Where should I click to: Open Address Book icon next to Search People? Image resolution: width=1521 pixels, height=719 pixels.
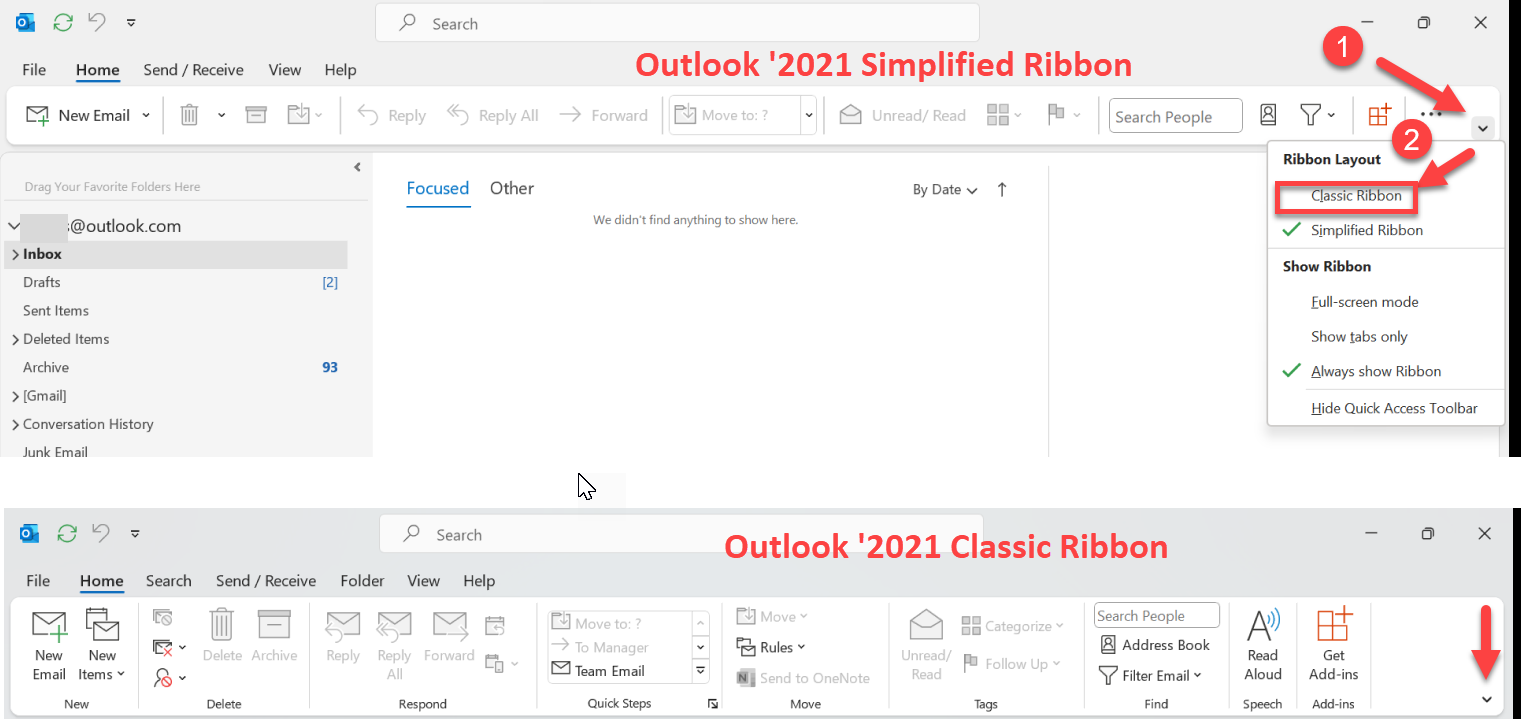pos(1268,115)
